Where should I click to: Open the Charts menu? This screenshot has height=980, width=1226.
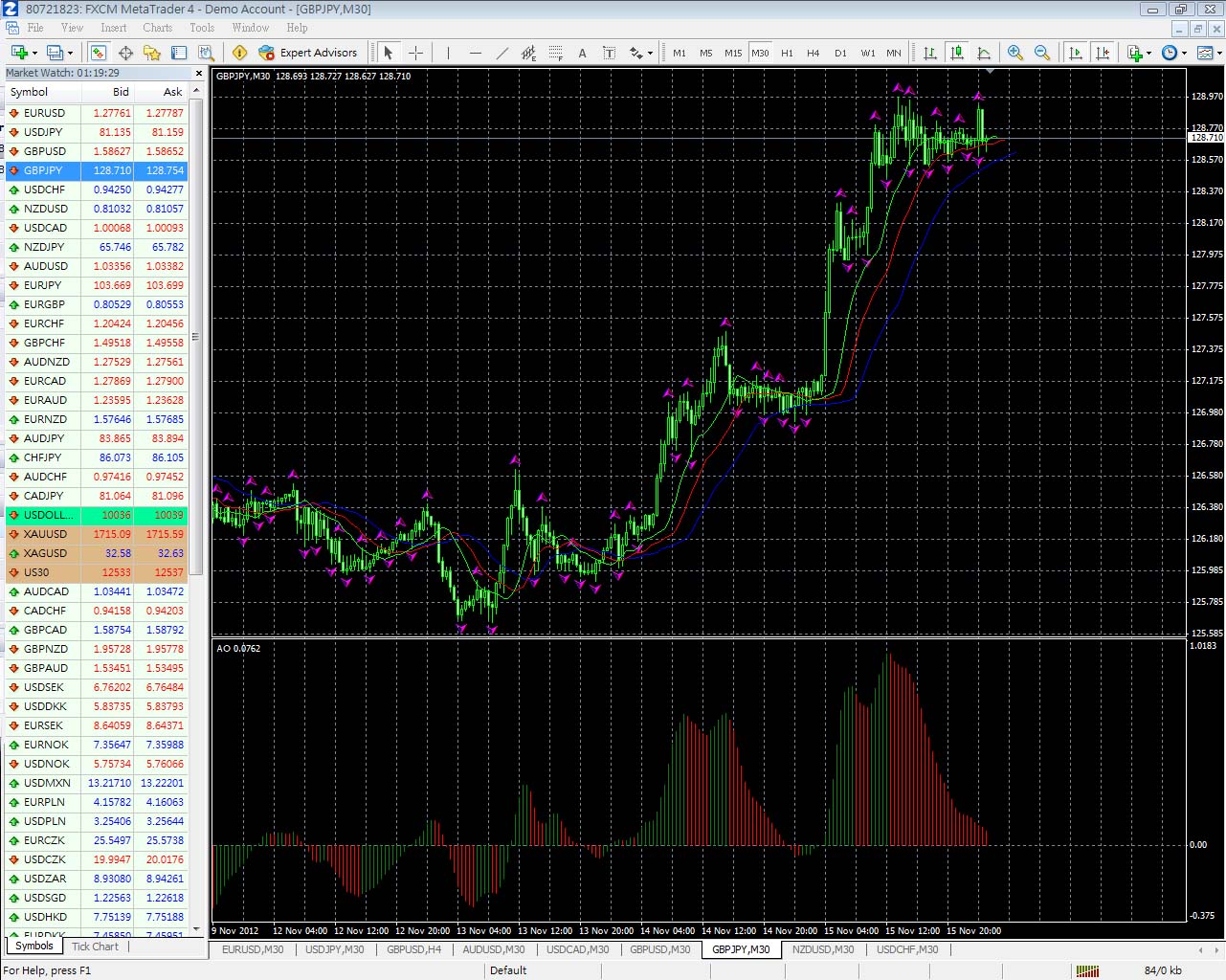click(157, 28)
